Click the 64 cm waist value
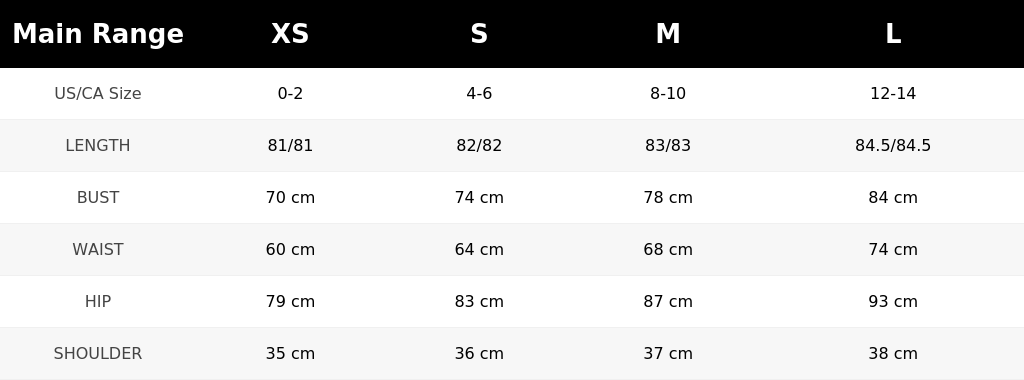Image resolution: width=1024 pixels, height=380 pixels. 479,249
